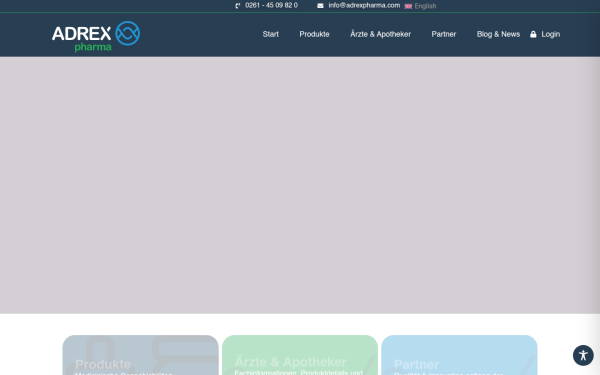Call the phone number 0261 - 45 09 82 0
This screenshot has width=600, height=375.
pos(271,5)
